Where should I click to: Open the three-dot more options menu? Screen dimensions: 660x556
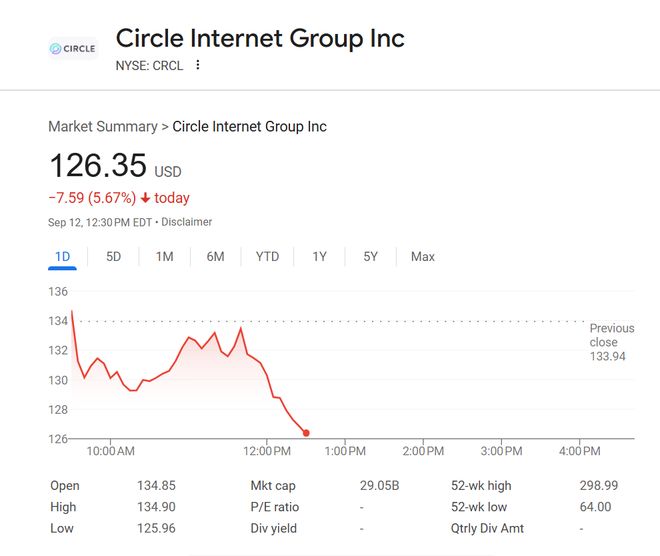click(198, 65)
